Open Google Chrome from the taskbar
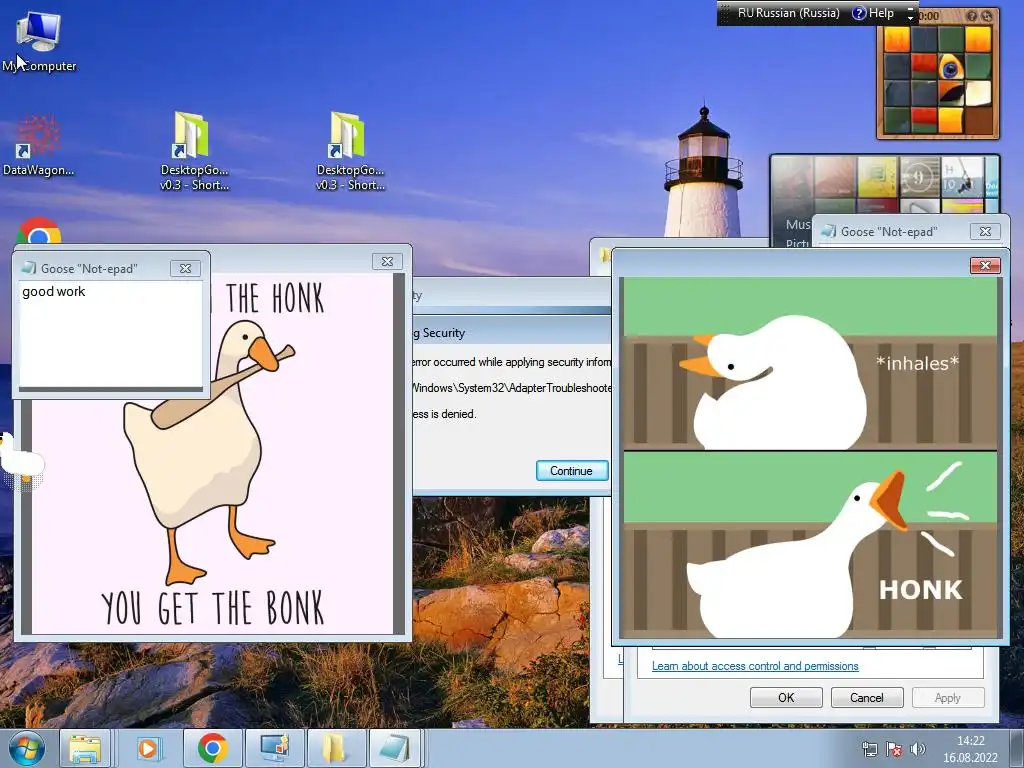The width and height of the screenshot is (1024, 768). pyautogui.click(x=212, y=748)
